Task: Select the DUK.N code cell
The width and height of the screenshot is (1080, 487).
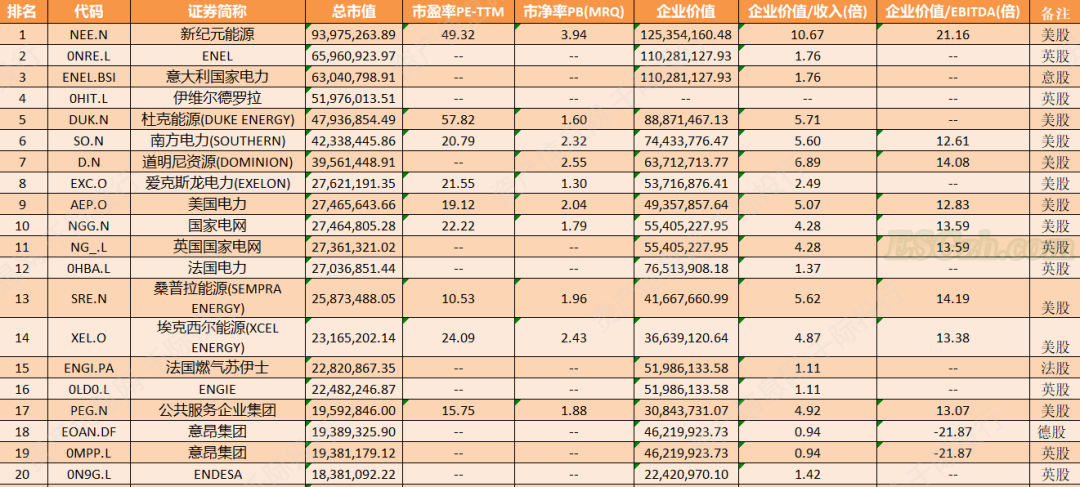Action: 88,119
